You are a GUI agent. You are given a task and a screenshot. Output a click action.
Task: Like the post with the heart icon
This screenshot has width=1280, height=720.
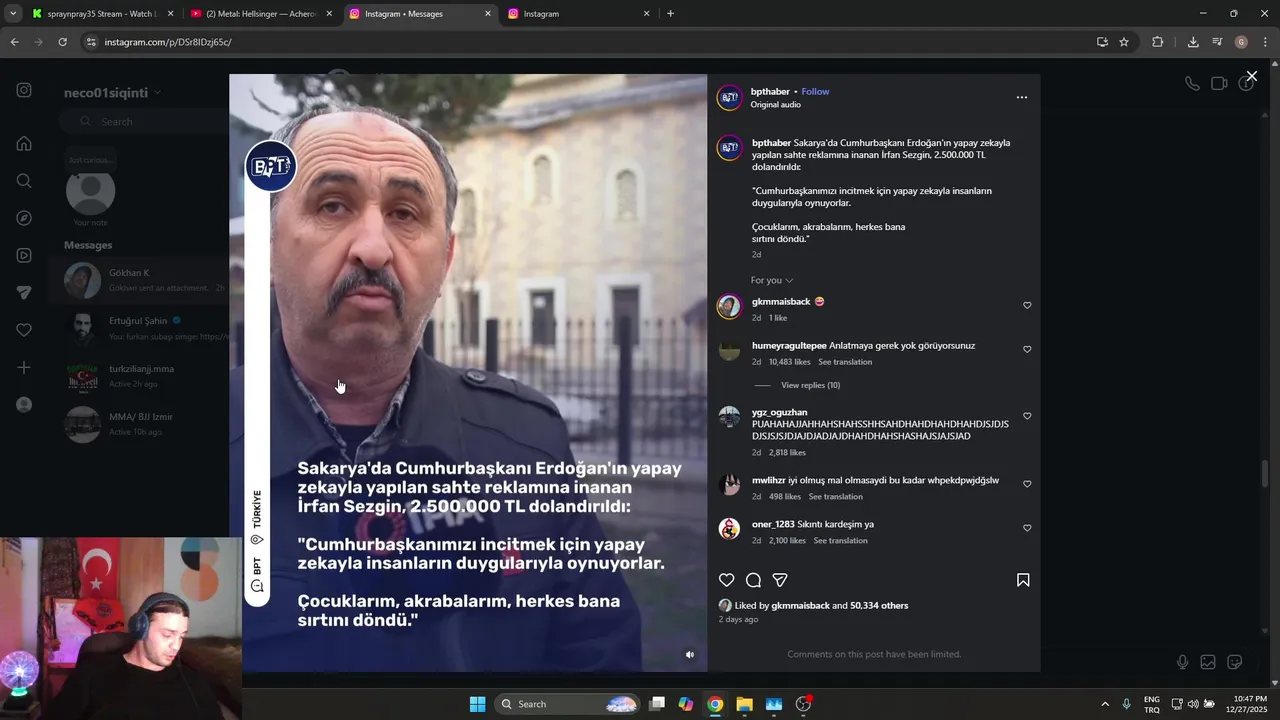[x=727, y=580]
